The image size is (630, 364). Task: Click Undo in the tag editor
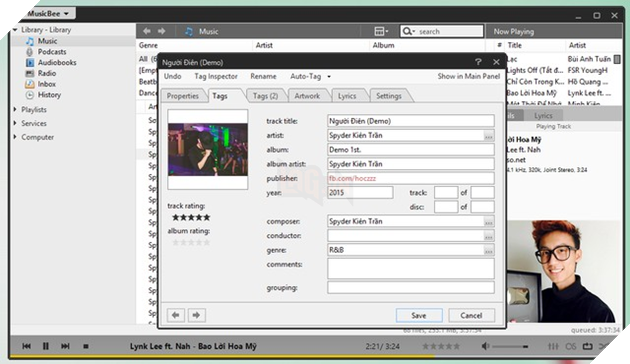click(x=172, y=76)
